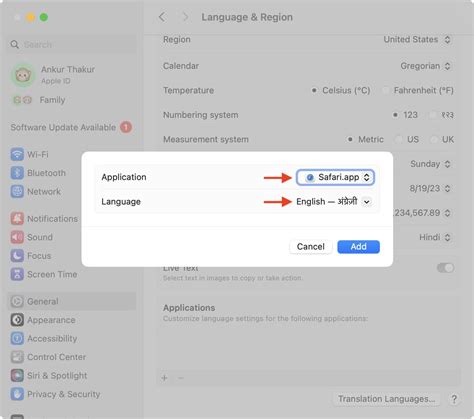474x419 pixels.
Task: Select Privacy & Security text in sidebar
Action: pyautogui.click(x=64, y=394)
